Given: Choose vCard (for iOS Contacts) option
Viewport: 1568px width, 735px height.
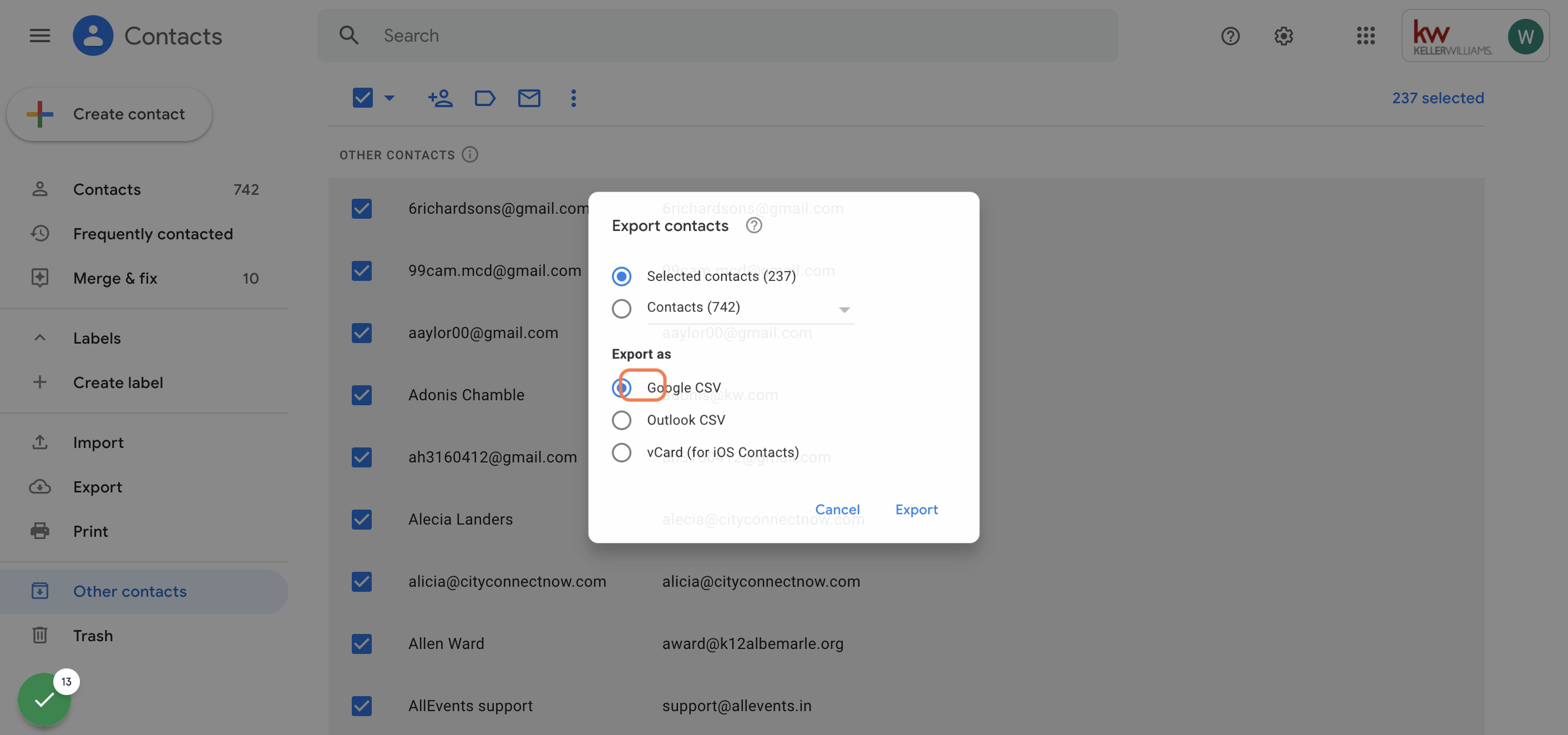Looking at the screenshot, I should point(621,452).
